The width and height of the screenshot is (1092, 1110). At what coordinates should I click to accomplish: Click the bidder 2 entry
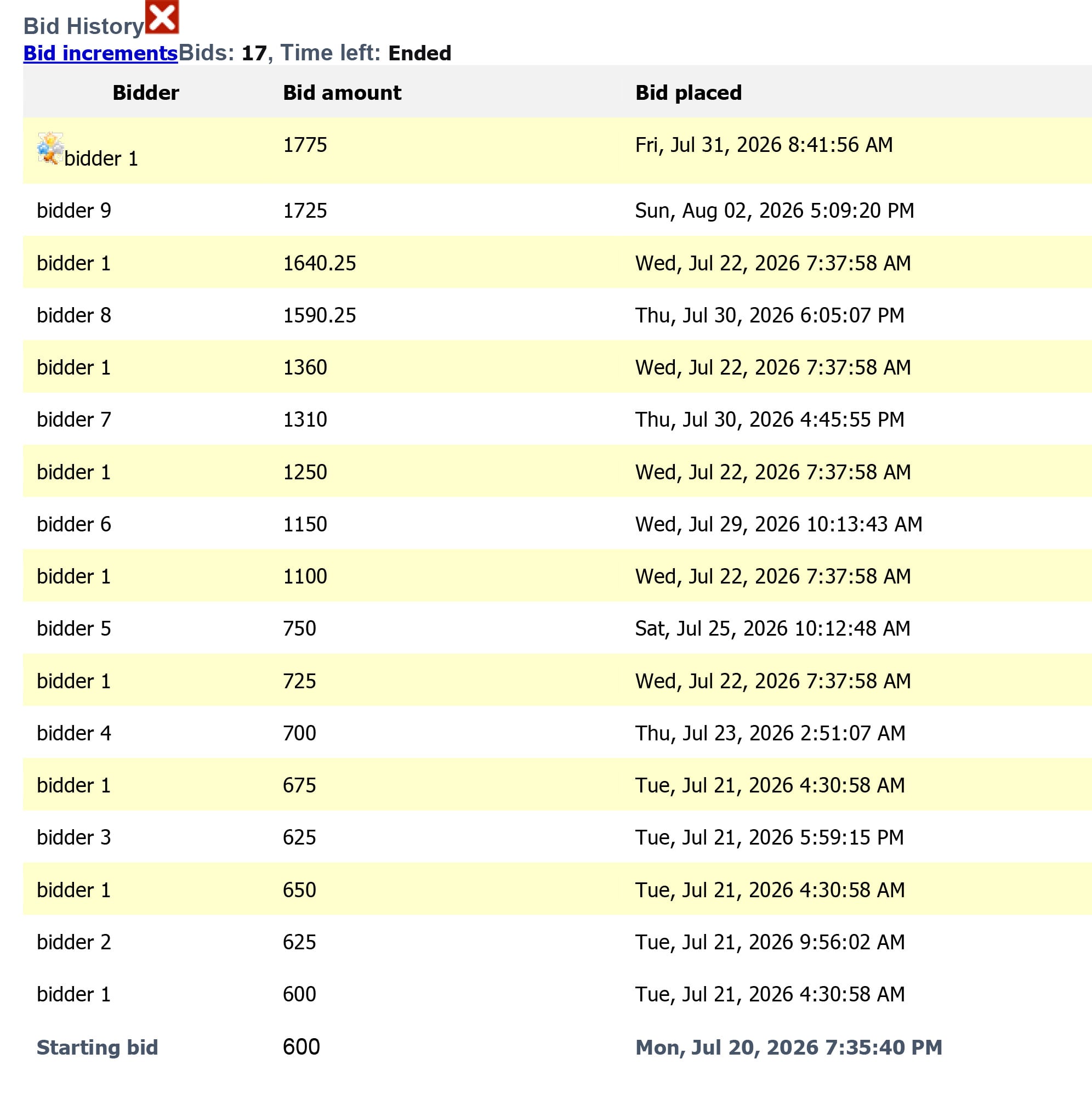[x=74, y=942]
